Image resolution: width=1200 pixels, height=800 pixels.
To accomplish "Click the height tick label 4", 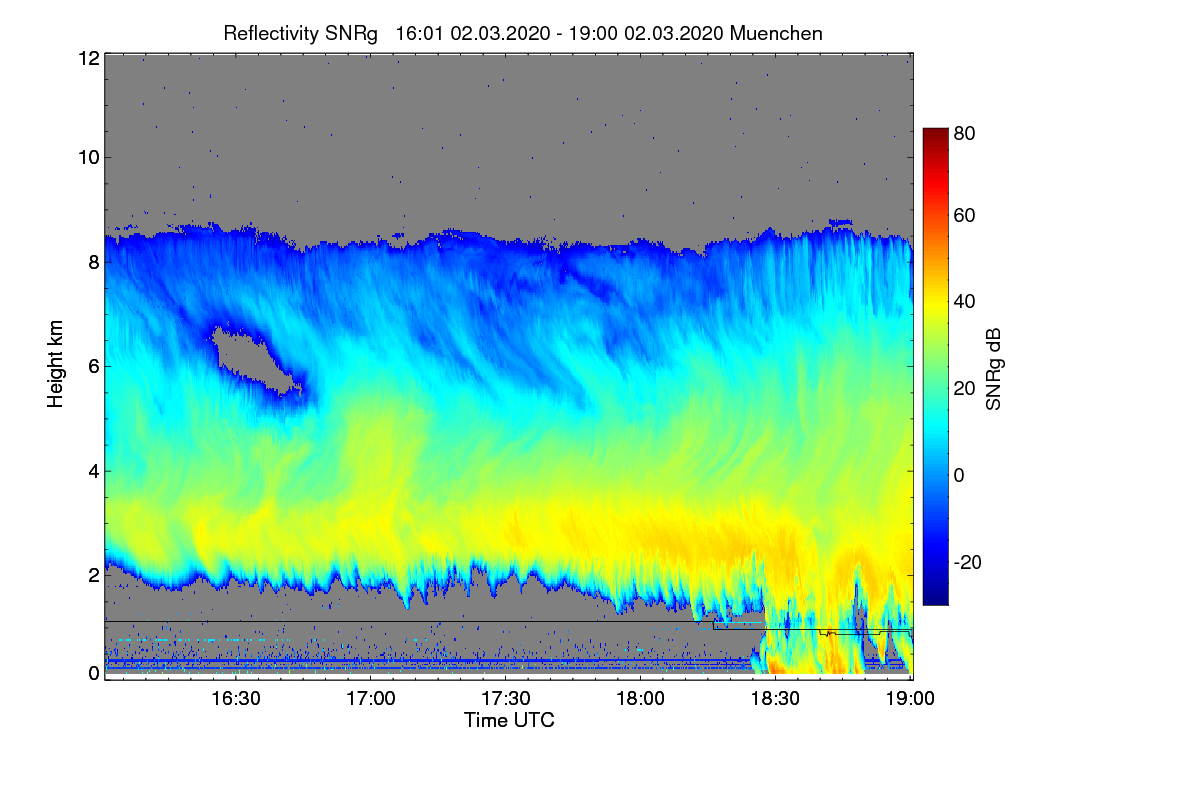I will [x=93, y=471].
